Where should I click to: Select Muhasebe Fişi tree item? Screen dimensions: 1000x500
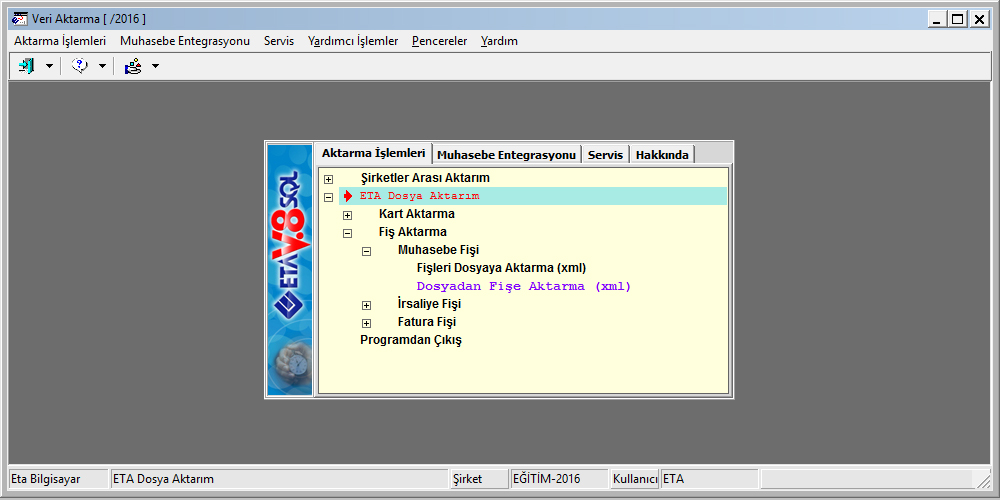(x=438, y=249)
